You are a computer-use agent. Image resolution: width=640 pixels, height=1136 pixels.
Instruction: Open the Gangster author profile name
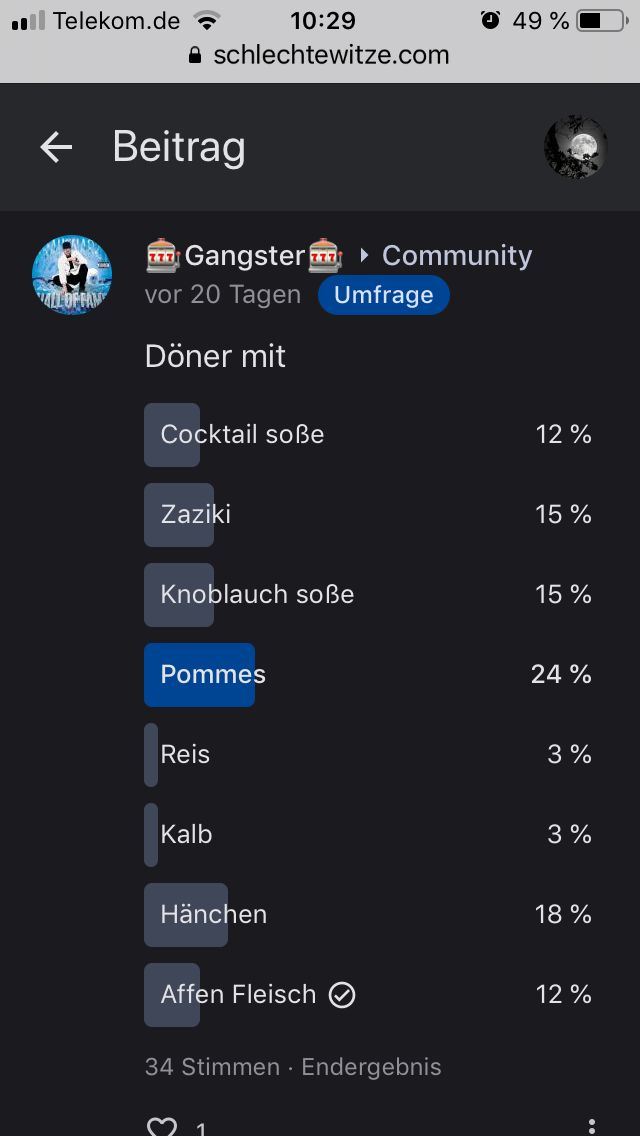244,256
